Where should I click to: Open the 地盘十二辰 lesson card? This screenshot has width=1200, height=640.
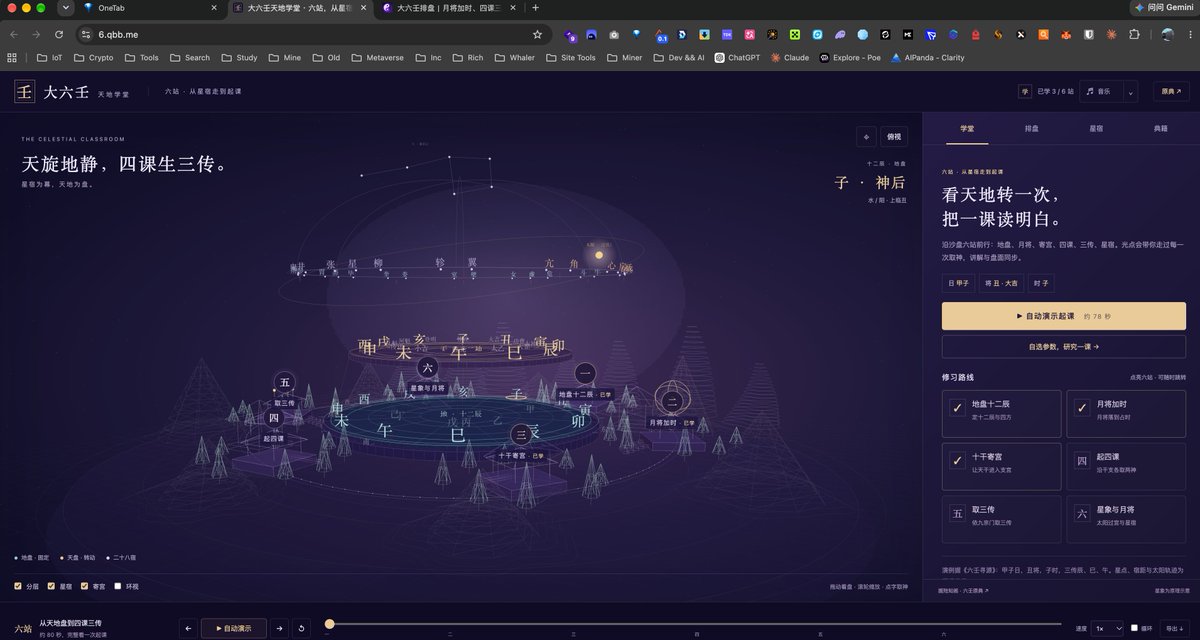click(1002, 413)
